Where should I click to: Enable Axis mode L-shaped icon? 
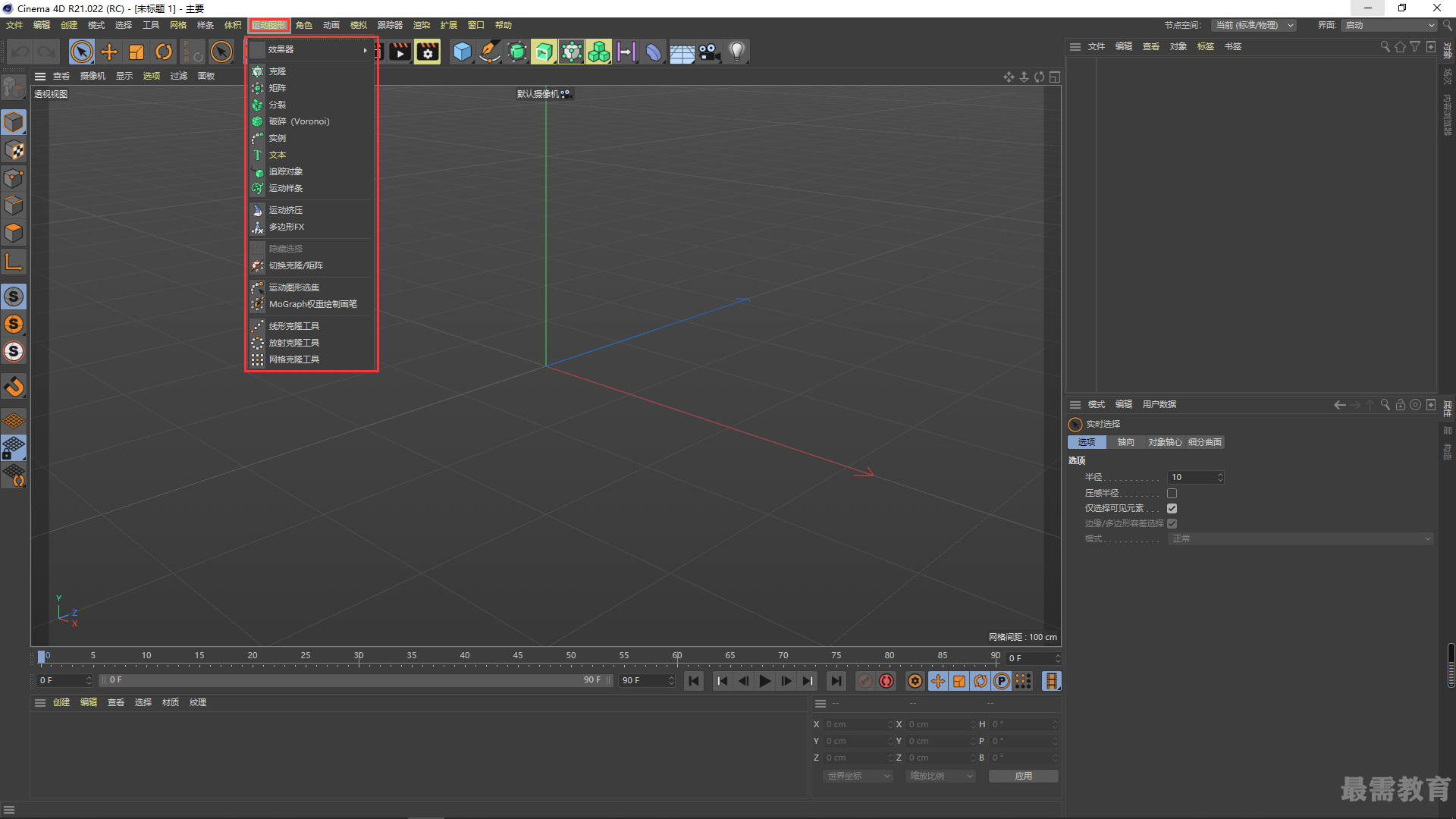[x=14, y=262]
